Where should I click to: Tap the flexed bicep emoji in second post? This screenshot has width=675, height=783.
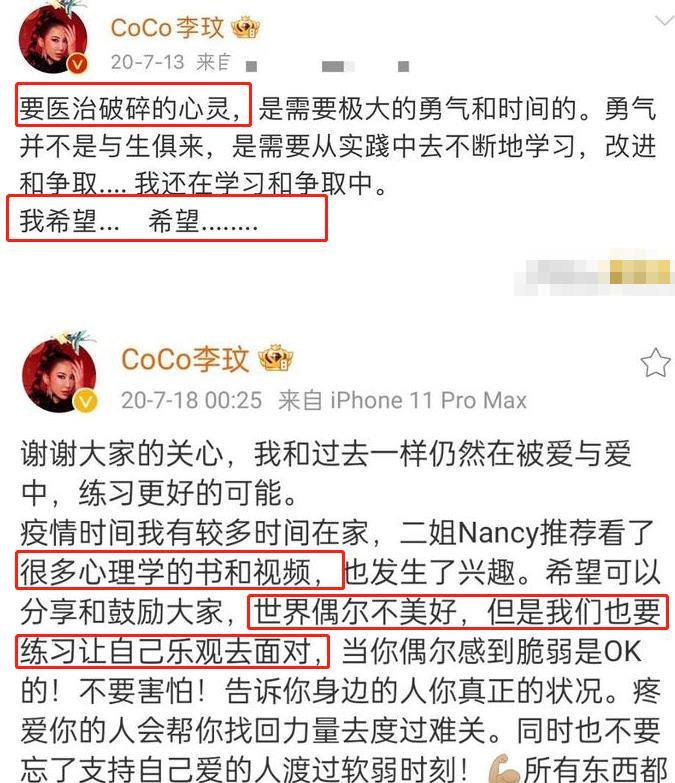click(504, 770)
